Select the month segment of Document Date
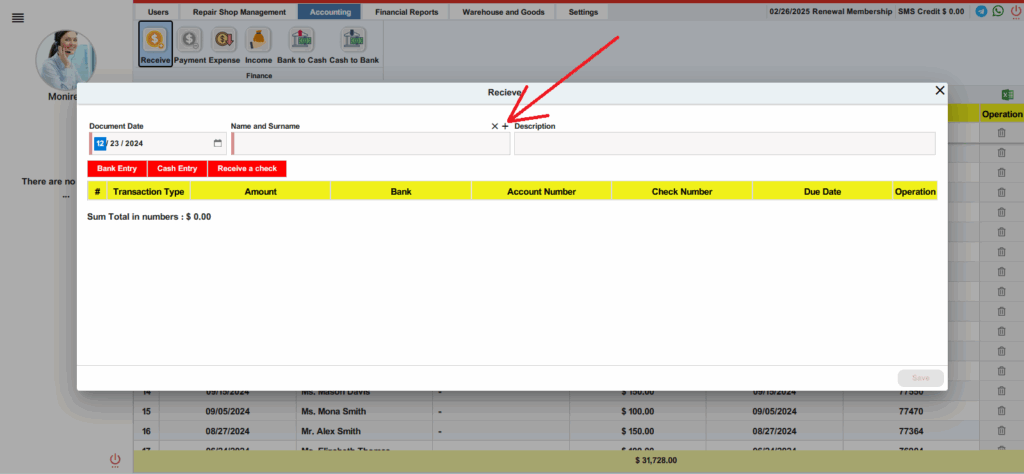The image size is (1024, 474). point(100,143)
